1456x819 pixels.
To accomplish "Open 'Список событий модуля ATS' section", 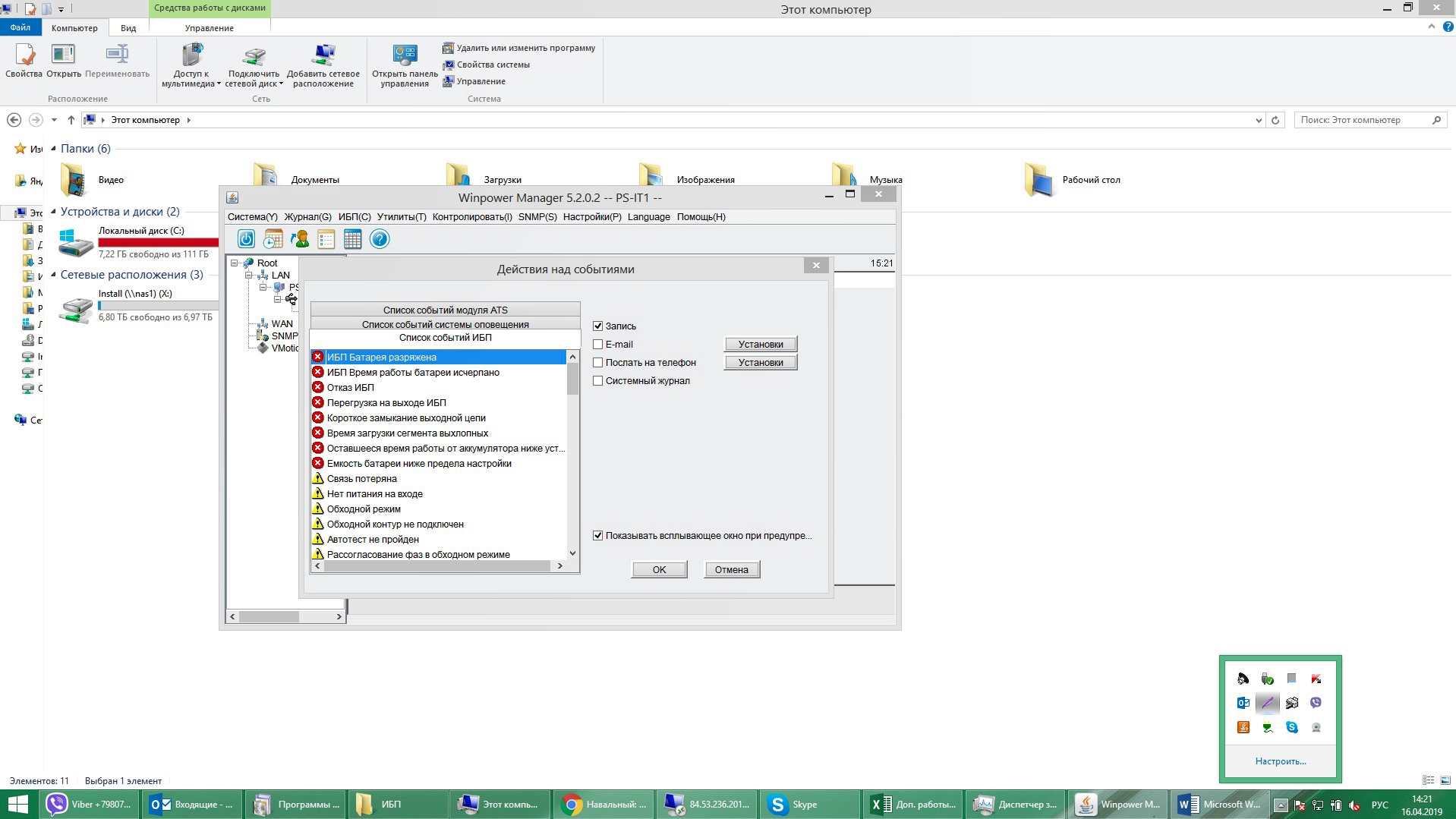I will [446, 310].
